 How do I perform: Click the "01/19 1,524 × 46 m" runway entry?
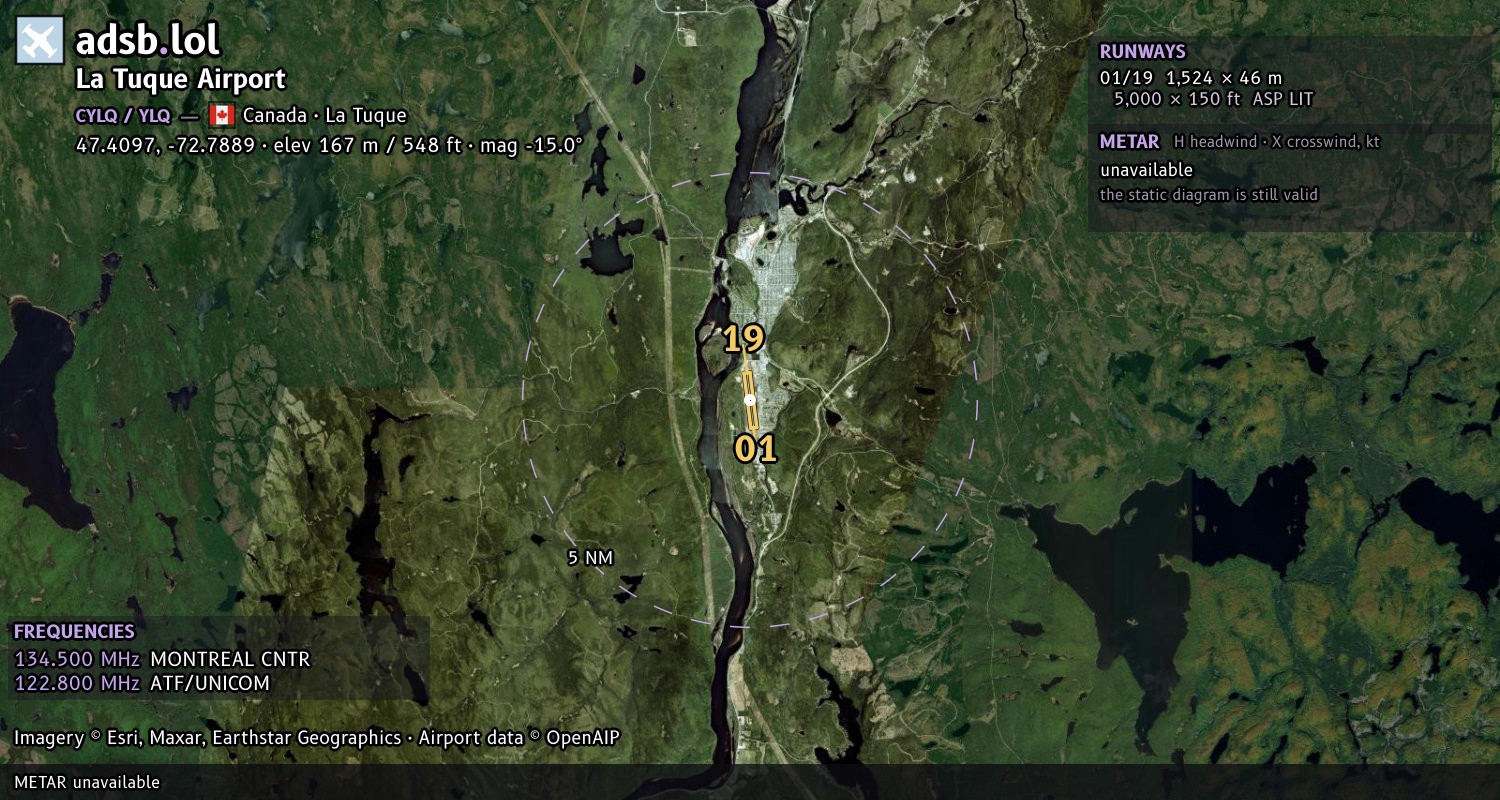pos(1191,78)
